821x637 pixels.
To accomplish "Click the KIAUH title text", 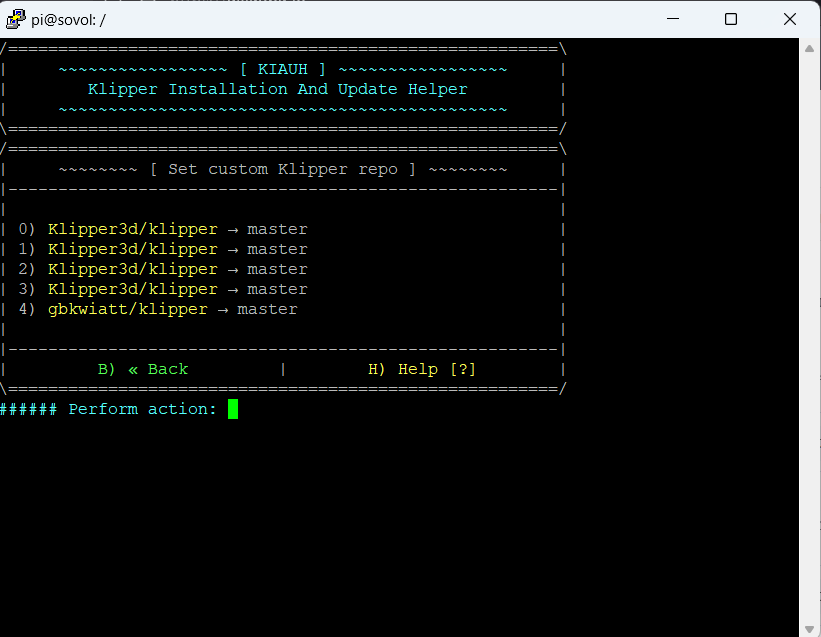I will 283,69.
